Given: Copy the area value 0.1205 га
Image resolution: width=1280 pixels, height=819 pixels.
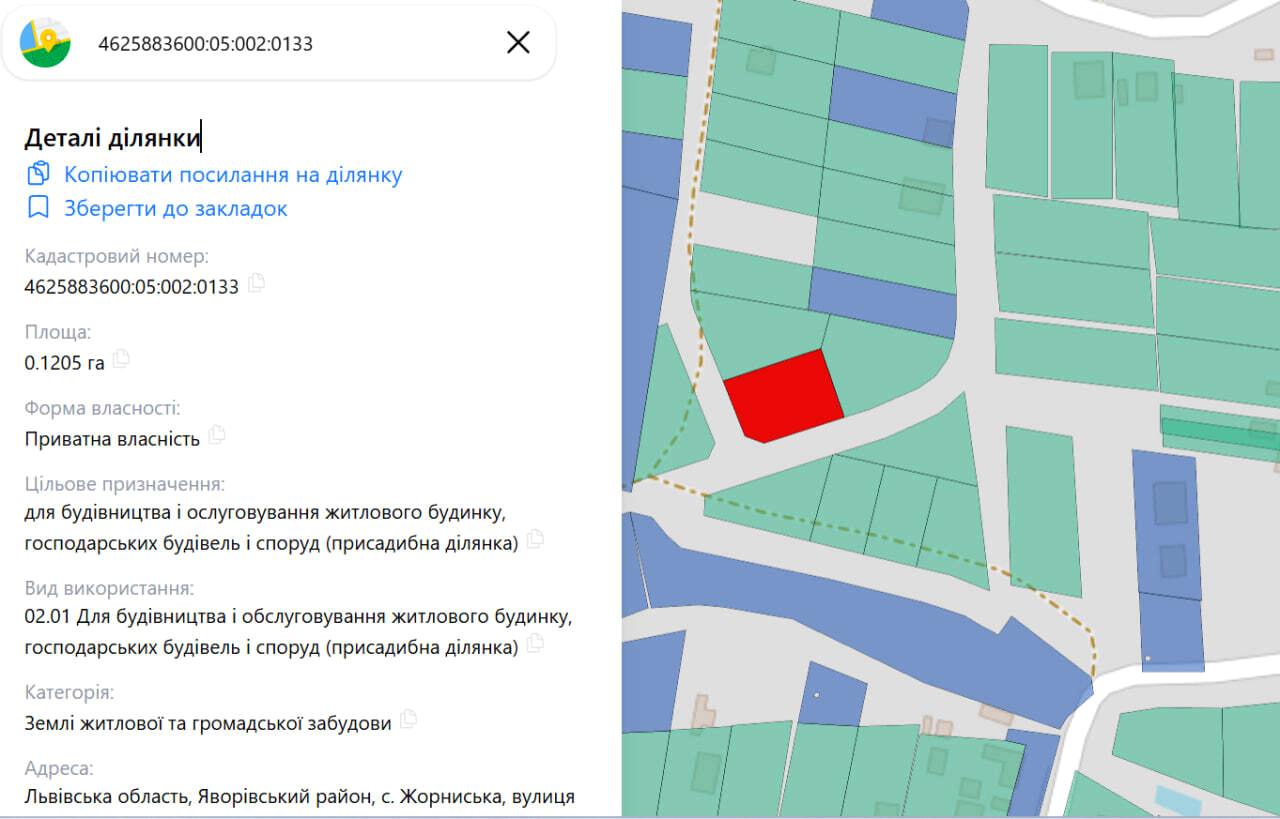Looking at the screenshot, I should tap(121, 358).
